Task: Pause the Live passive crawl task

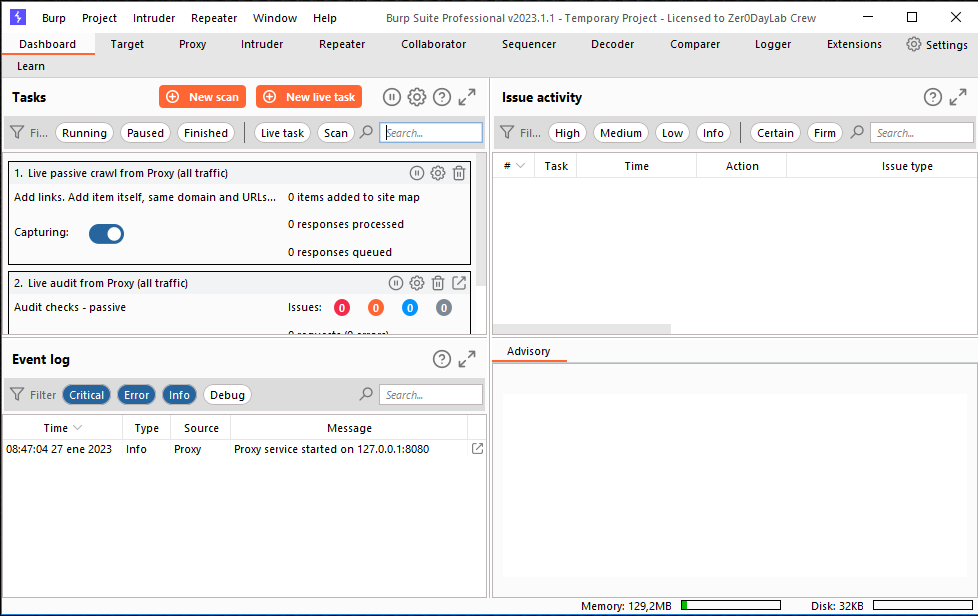Action: click(417, 173)
